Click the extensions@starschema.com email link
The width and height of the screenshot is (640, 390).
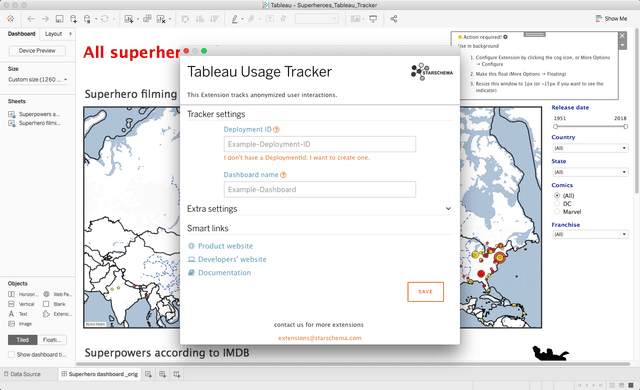click(x=320, y=338)
